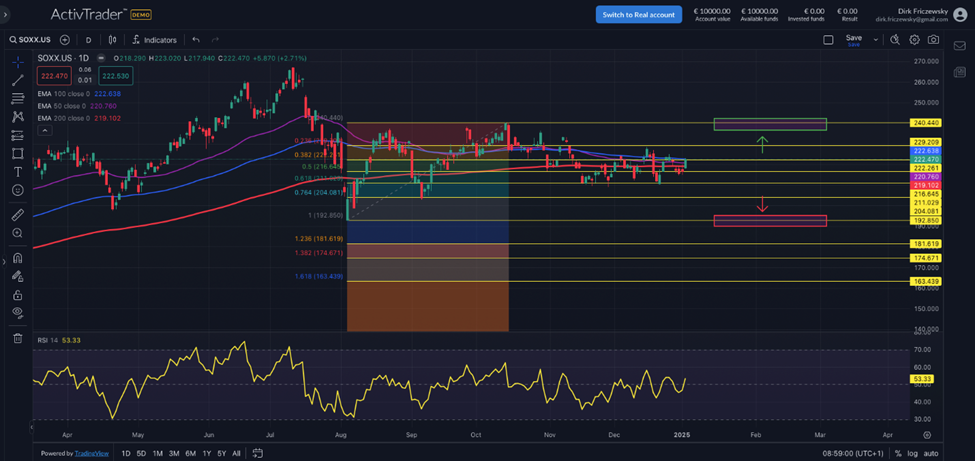Viewport: 975px width, 461px height.
Task: Select the text annotation tool
Action: pos(18,171)
